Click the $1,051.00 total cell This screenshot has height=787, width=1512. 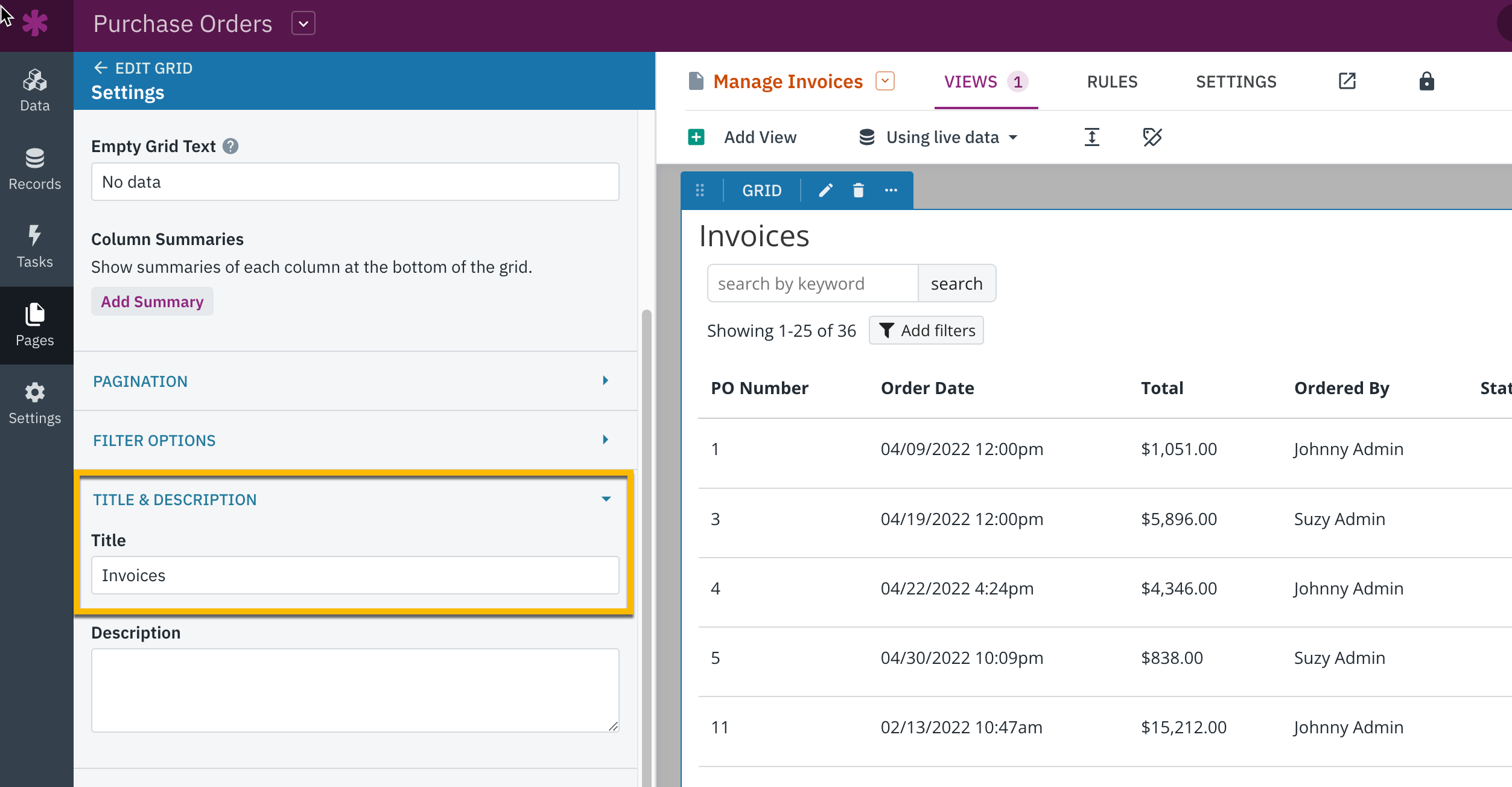[x=1179, y=449]
